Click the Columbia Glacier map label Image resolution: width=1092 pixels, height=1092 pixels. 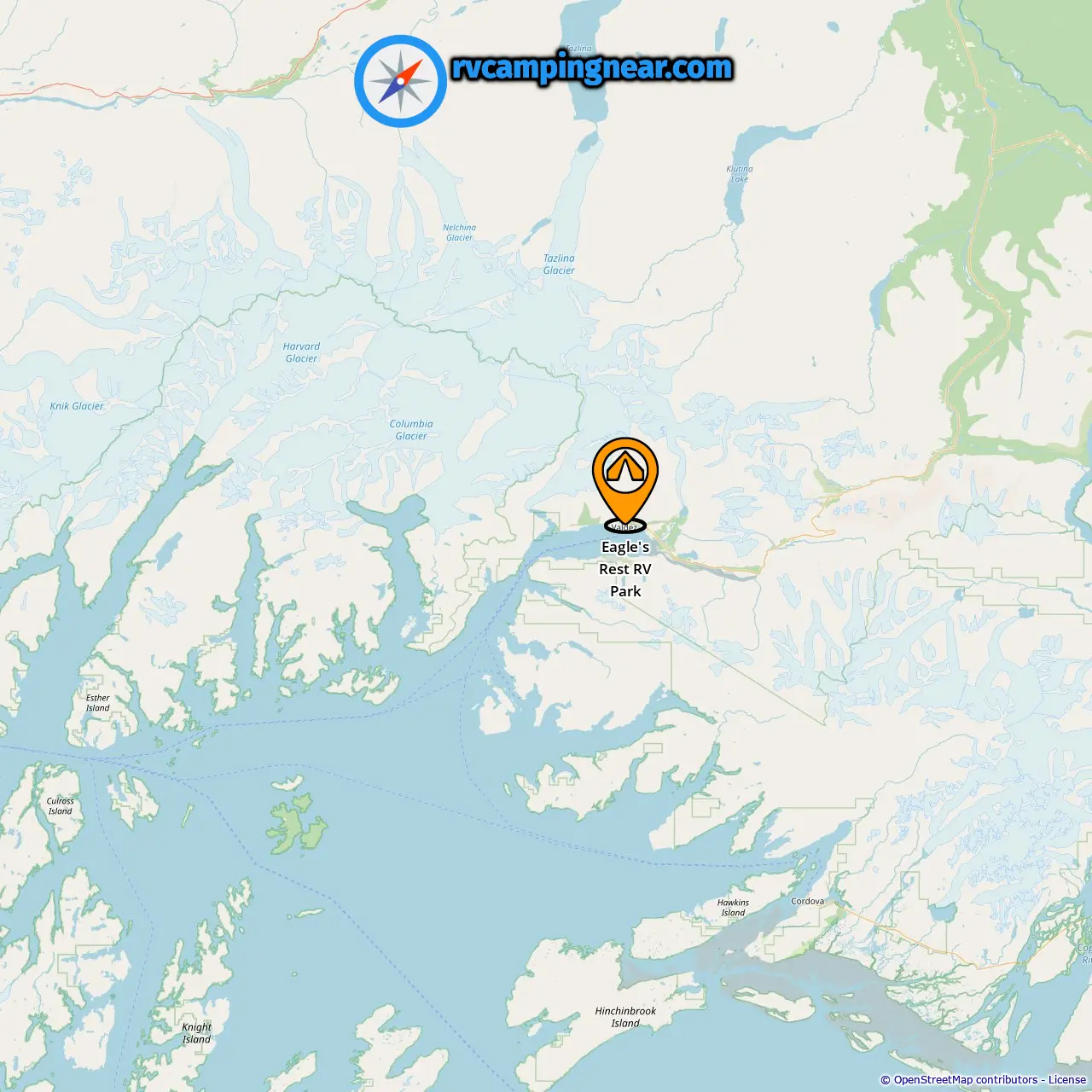click(x=411, y=430)
